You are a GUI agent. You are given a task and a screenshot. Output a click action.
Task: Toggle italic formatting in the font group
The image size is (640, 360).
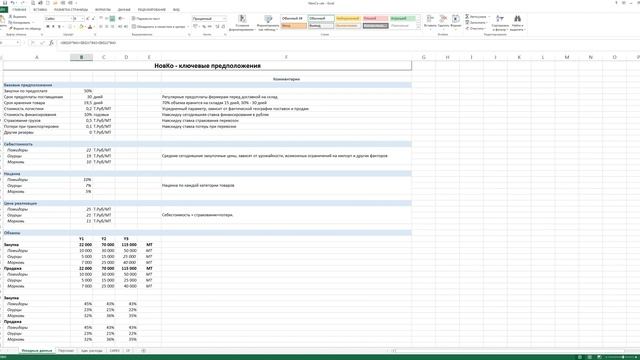(53, 27)
